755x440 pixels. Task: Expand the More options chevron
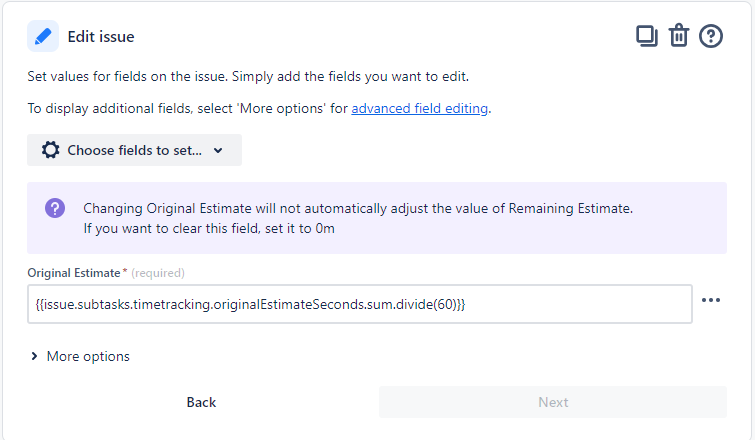click(x=35, y=356)
